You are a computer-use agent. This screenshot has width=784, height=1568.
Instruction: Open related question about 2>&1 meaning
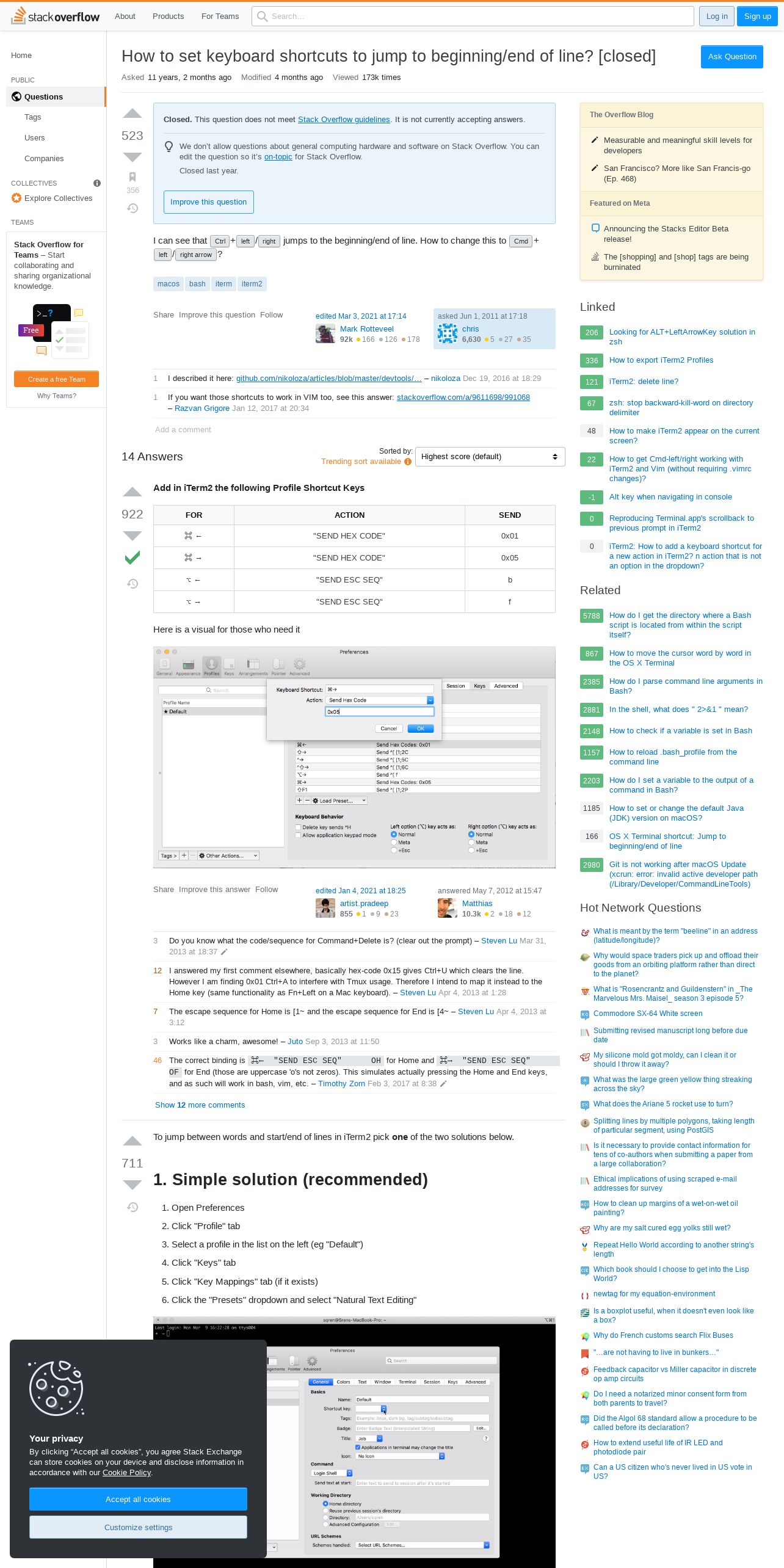coord(678,710)
